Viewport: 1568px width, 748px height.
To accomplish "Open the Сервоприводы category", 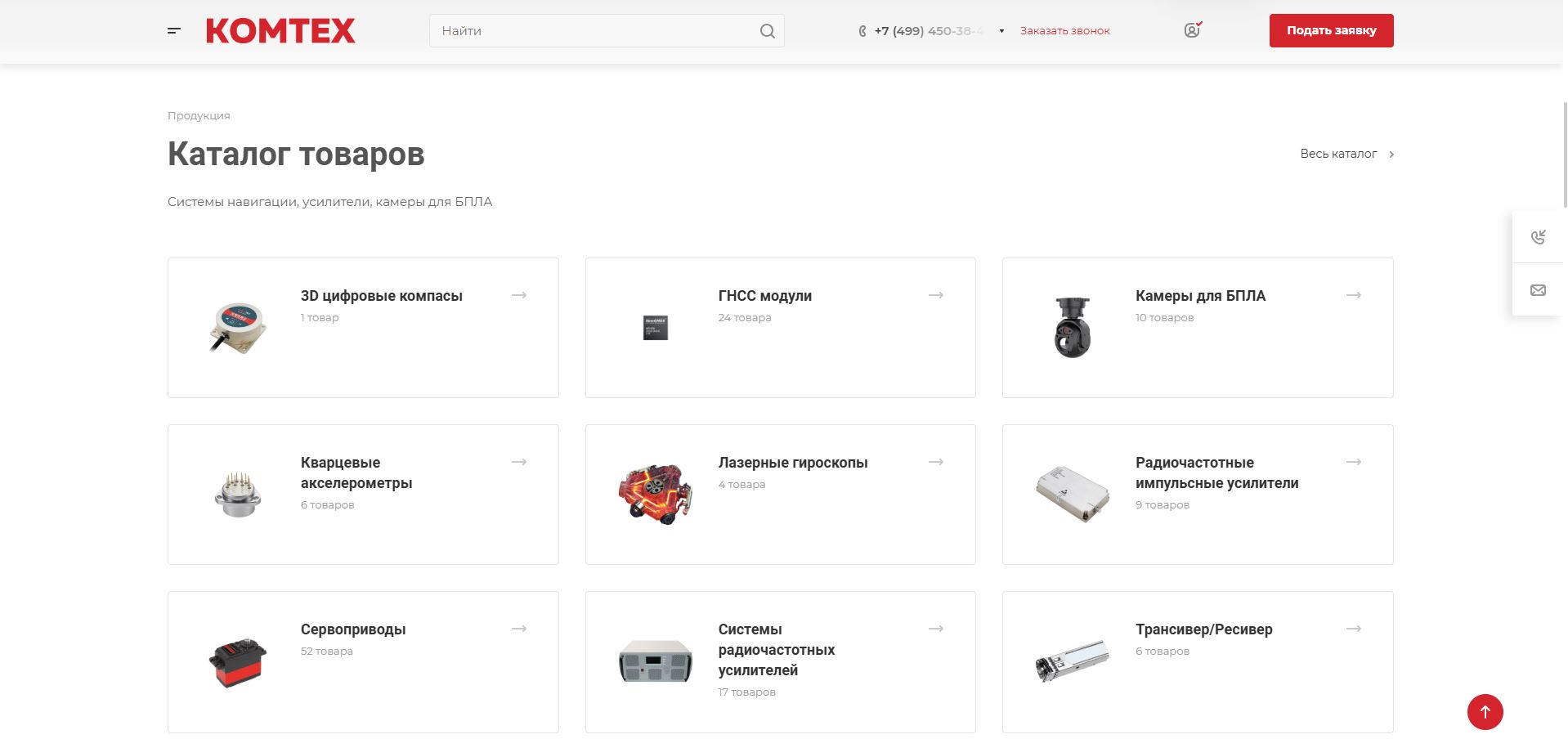I will (x=353, y=629).
